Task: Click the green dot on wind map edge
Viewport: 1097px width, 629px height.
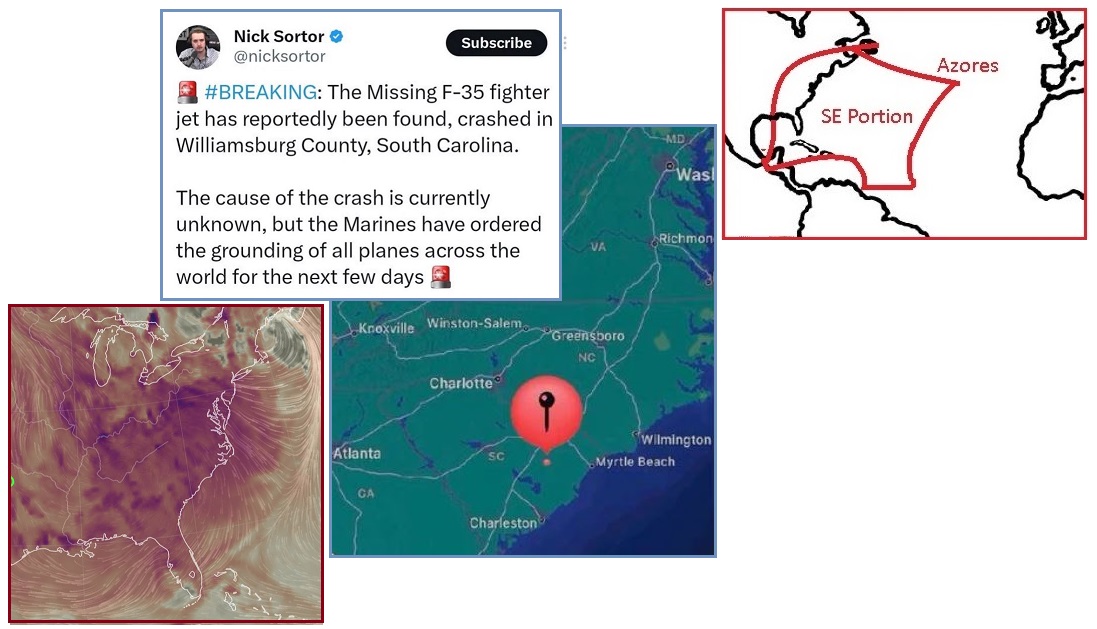Action: point(12,481)
